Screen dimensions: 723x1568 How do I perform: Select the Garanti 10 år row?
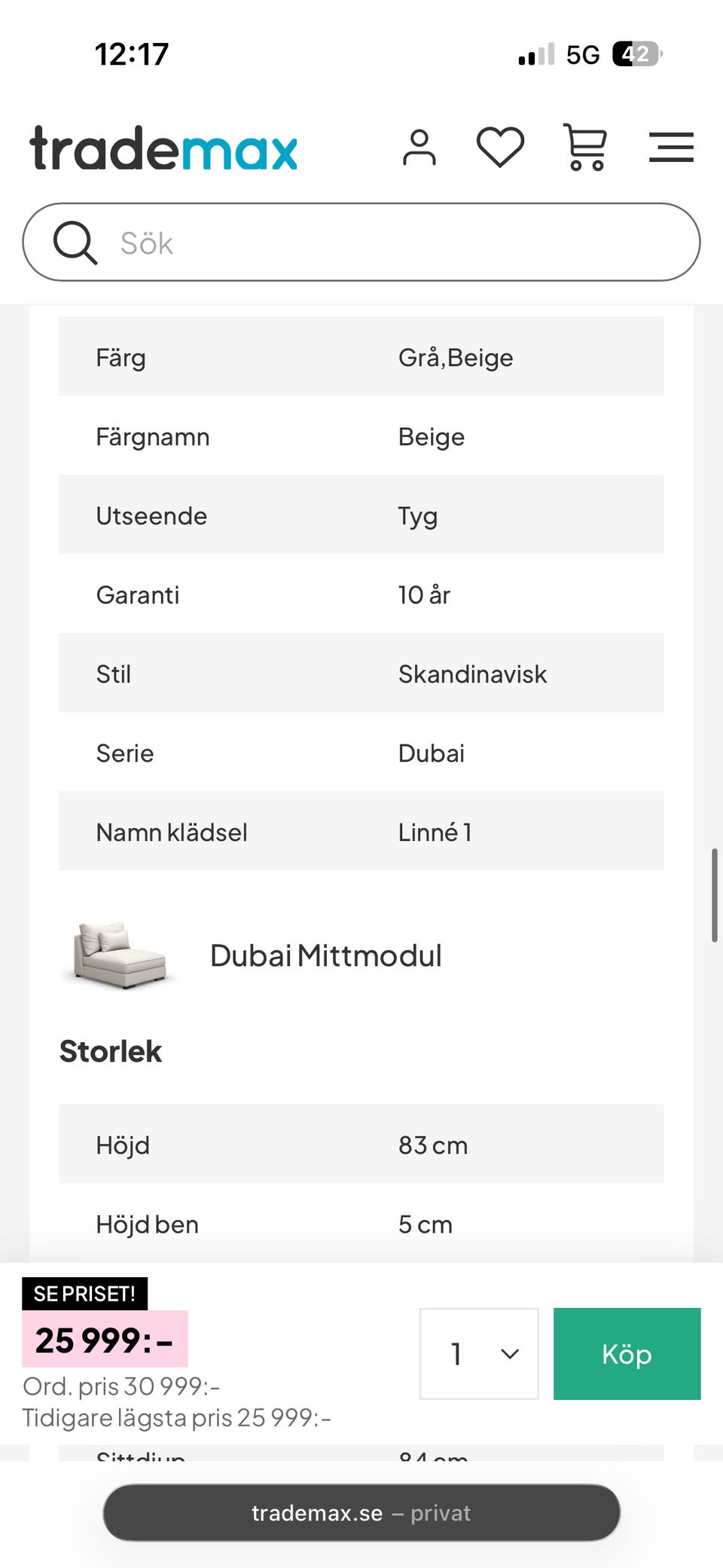(x=361, y=594)
